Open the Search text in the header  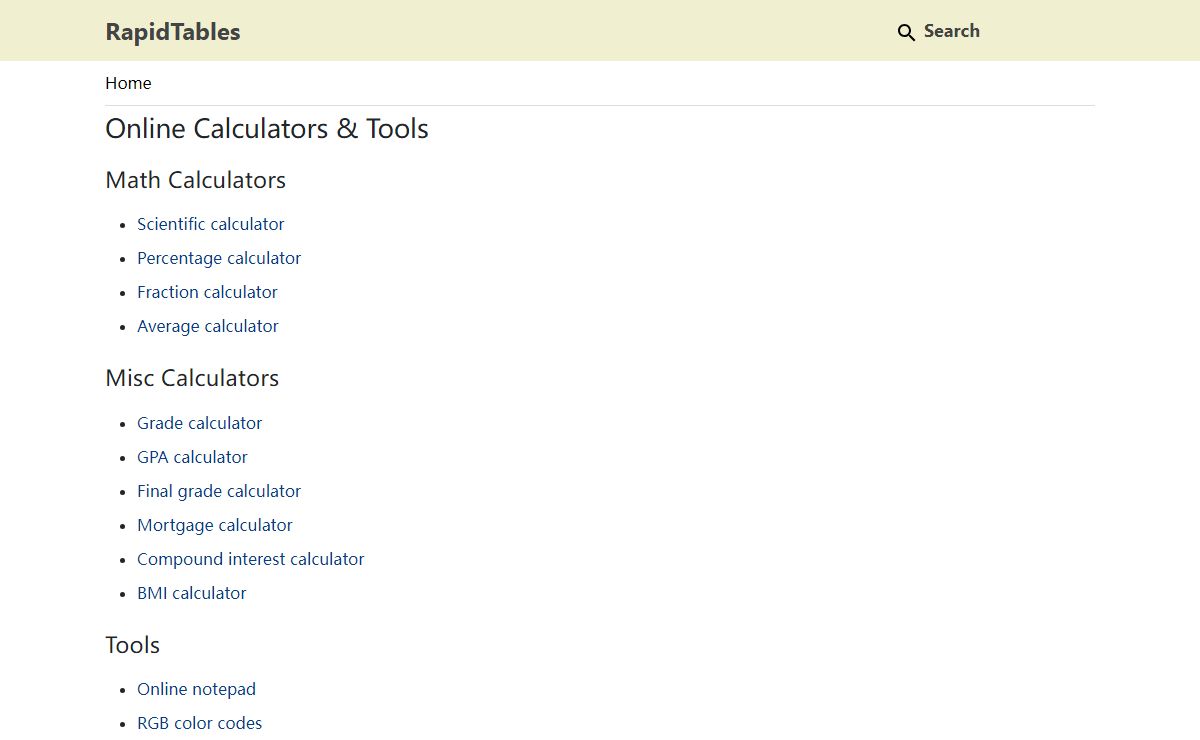pyautogui.click(x=951, y=31)
